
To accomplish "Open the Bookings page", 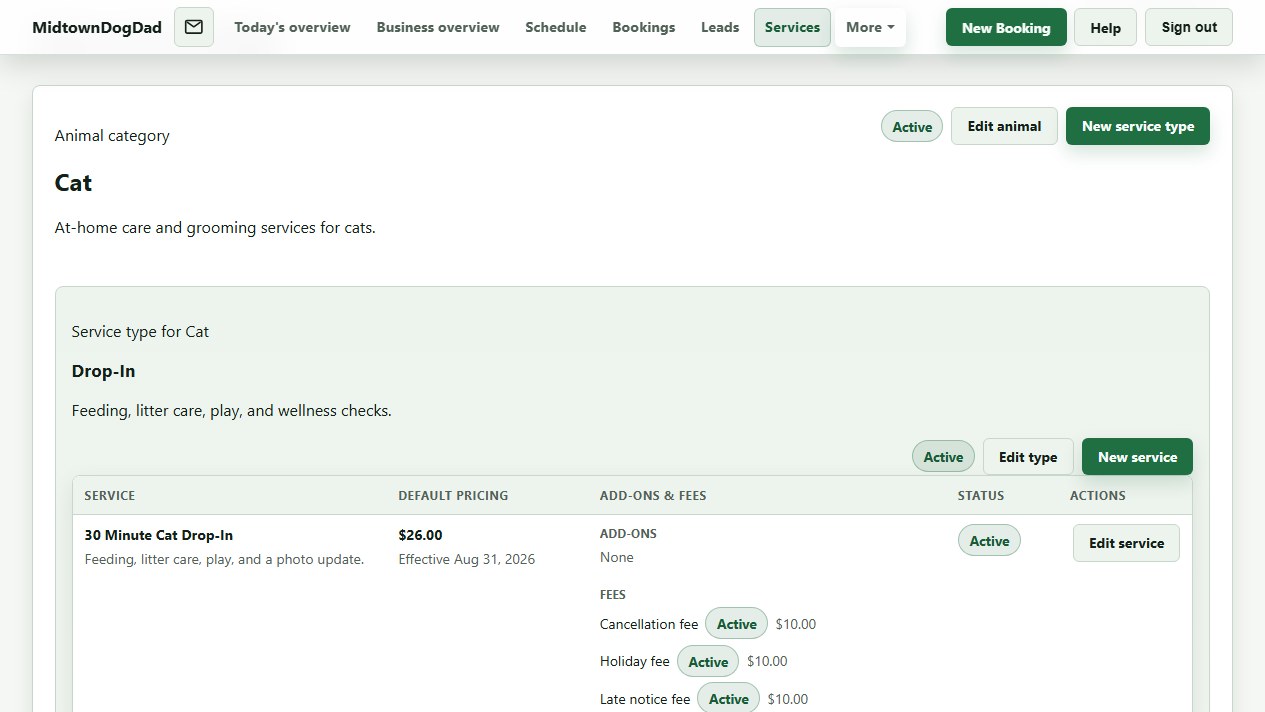I will point(644,27).
